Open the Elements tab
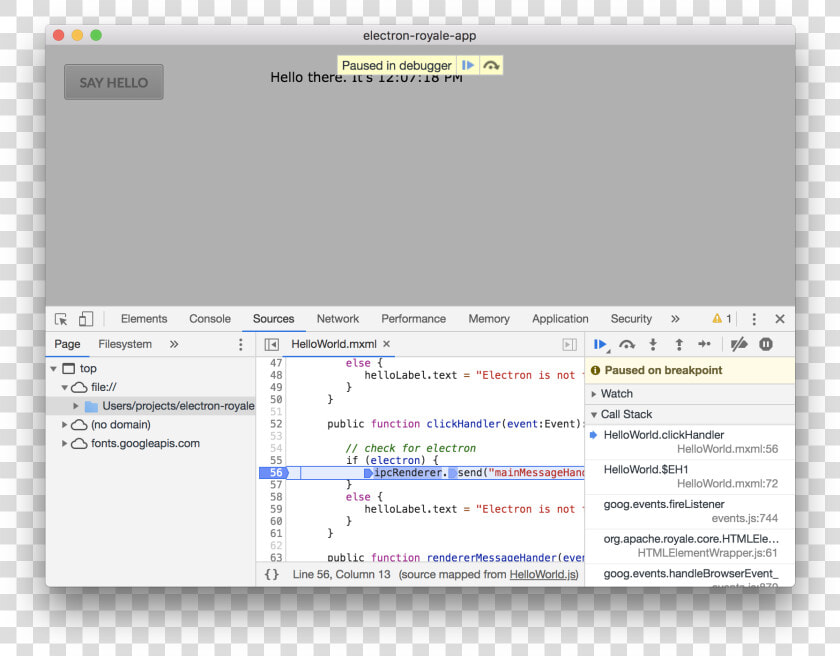Viewport: 840px width, 656px height. [x=144, y=319]
